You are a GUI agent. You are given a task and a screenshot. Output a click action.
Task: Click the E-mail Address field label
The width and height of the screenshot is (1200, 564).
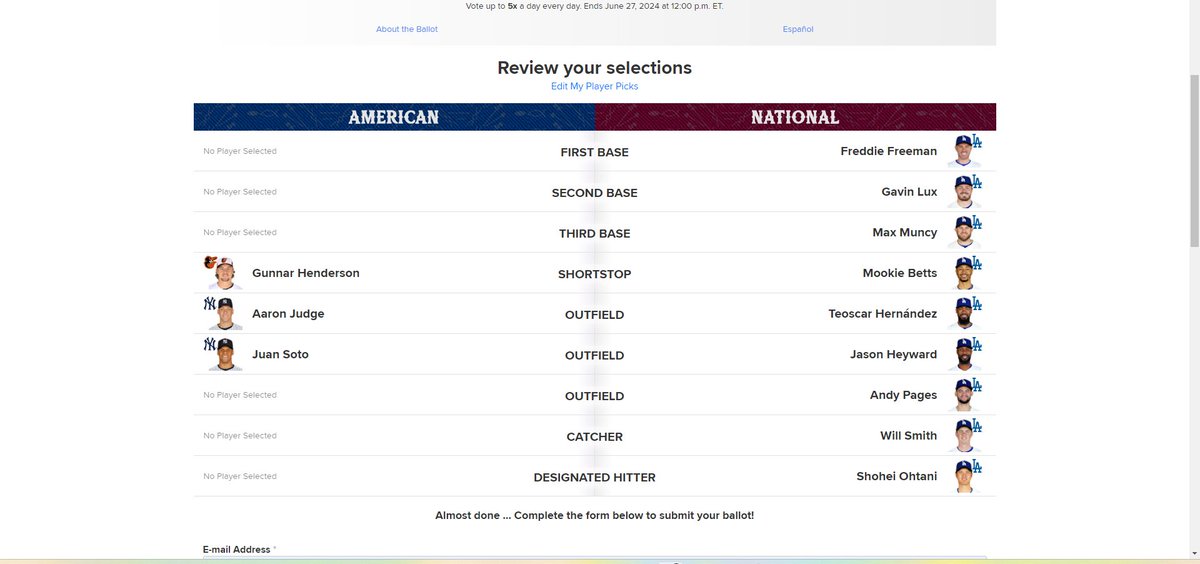237,549
